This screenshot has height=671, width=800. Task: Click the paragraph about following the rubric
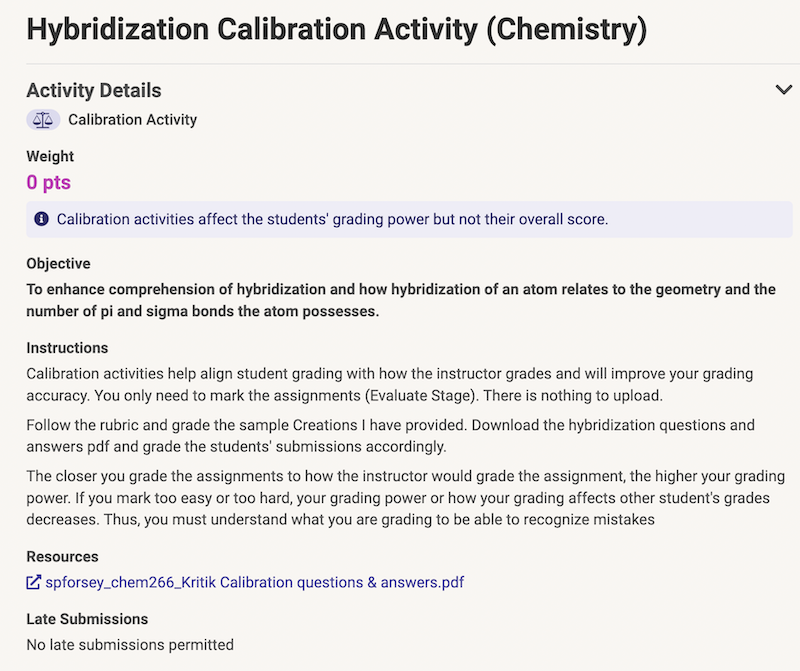click(390, 436)
